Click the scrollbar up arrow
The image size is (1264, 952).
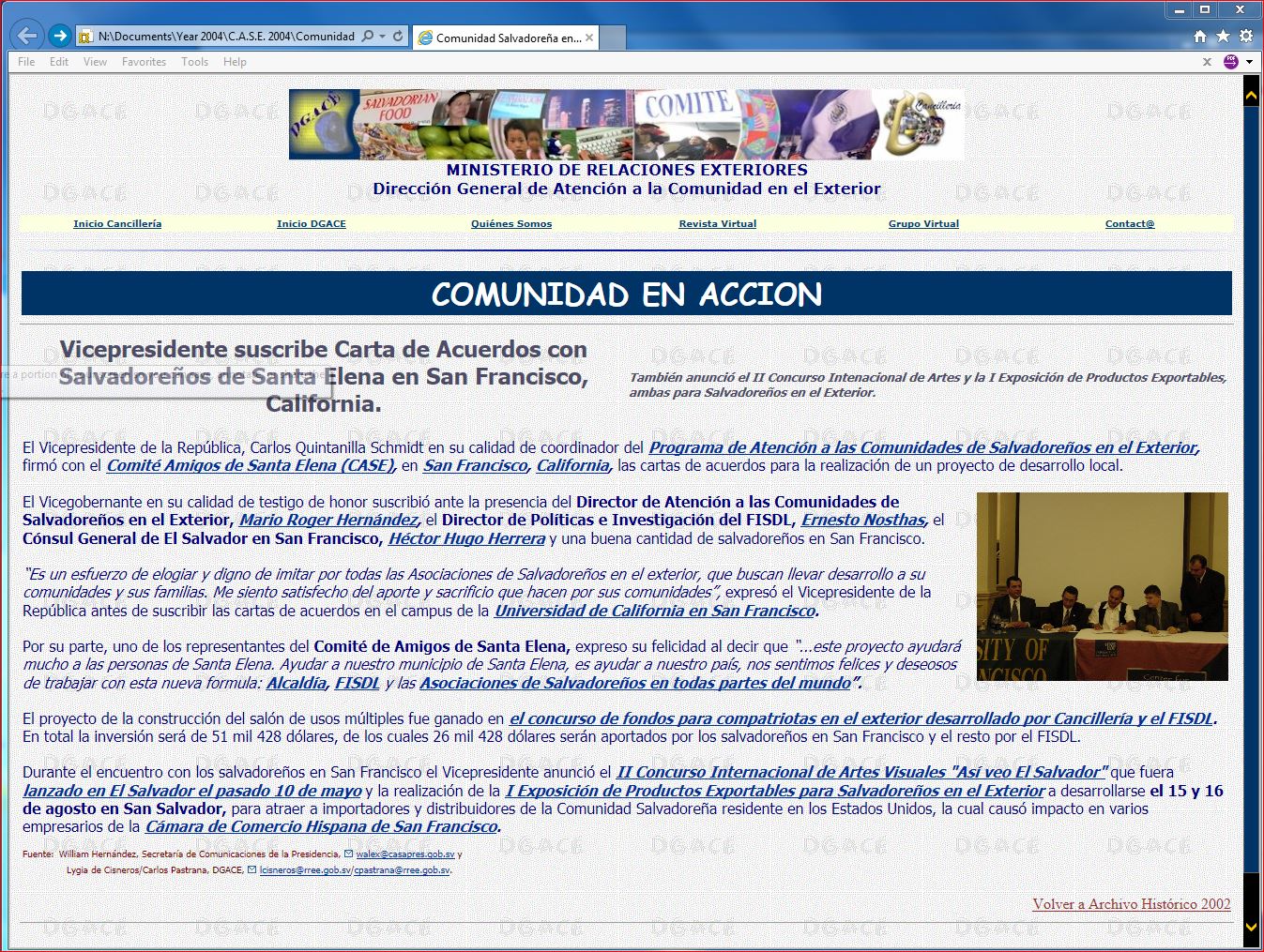coord(1251,95)
